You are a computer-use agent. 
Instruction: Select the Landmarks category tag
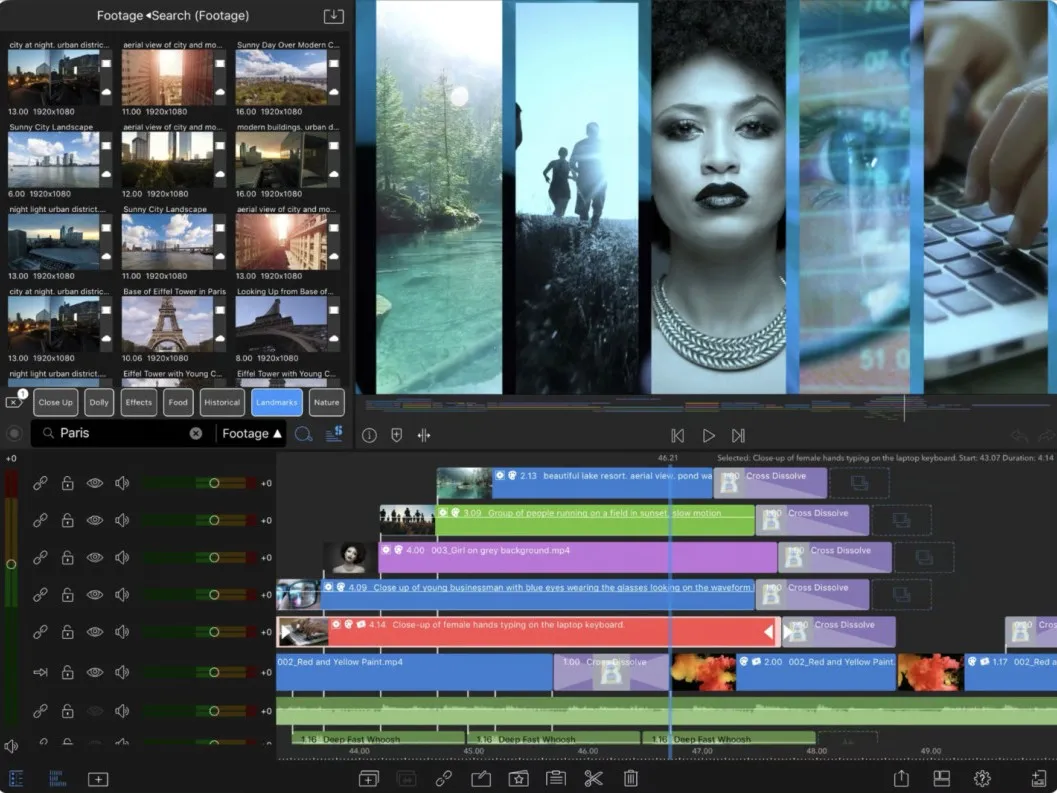[x=276, y=402]
